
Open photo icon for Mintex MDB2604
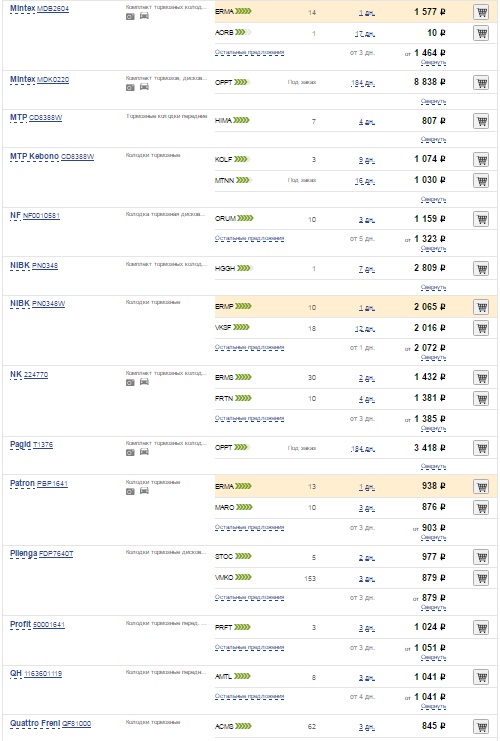coord(130,17)
